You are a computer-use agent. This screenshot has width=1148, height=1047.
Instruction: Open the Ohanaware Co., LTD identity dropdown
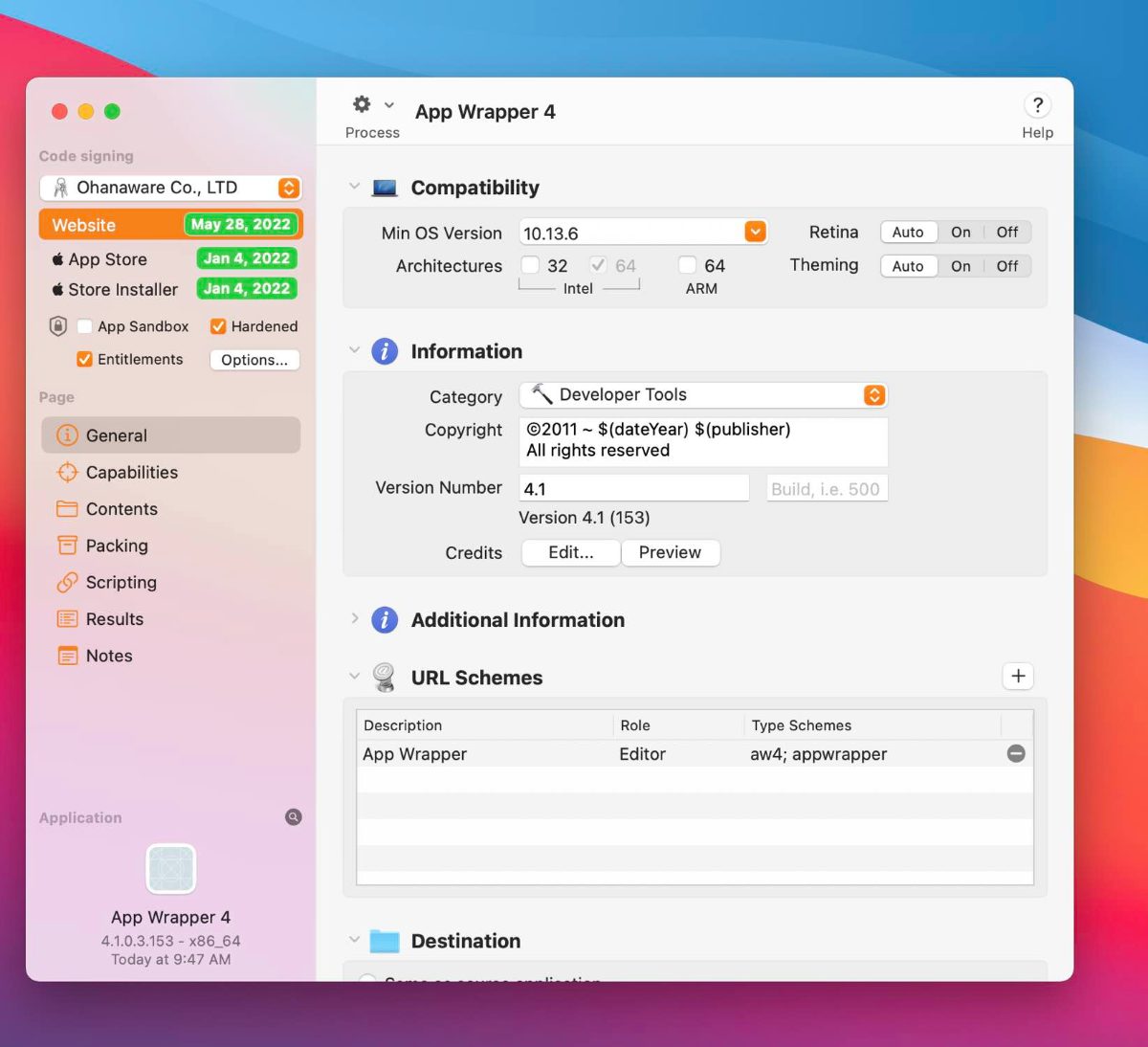tap(171, 188)
